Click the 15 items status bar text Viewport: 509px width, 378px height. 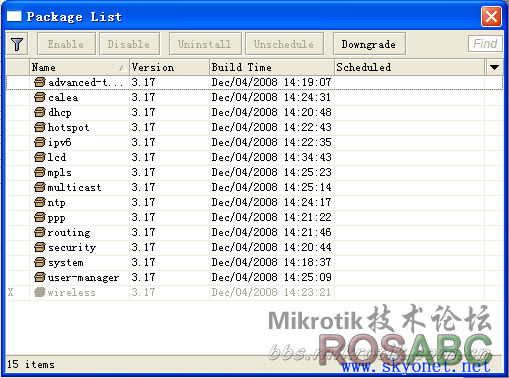tap(31, 364)
